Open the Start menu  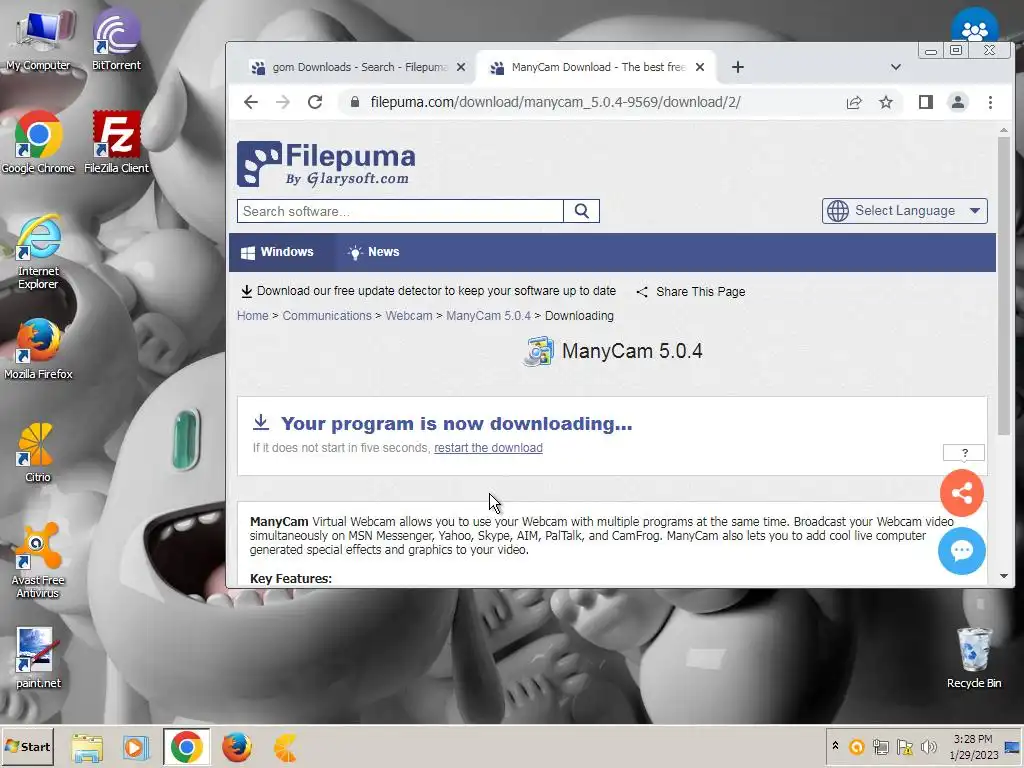27,746
